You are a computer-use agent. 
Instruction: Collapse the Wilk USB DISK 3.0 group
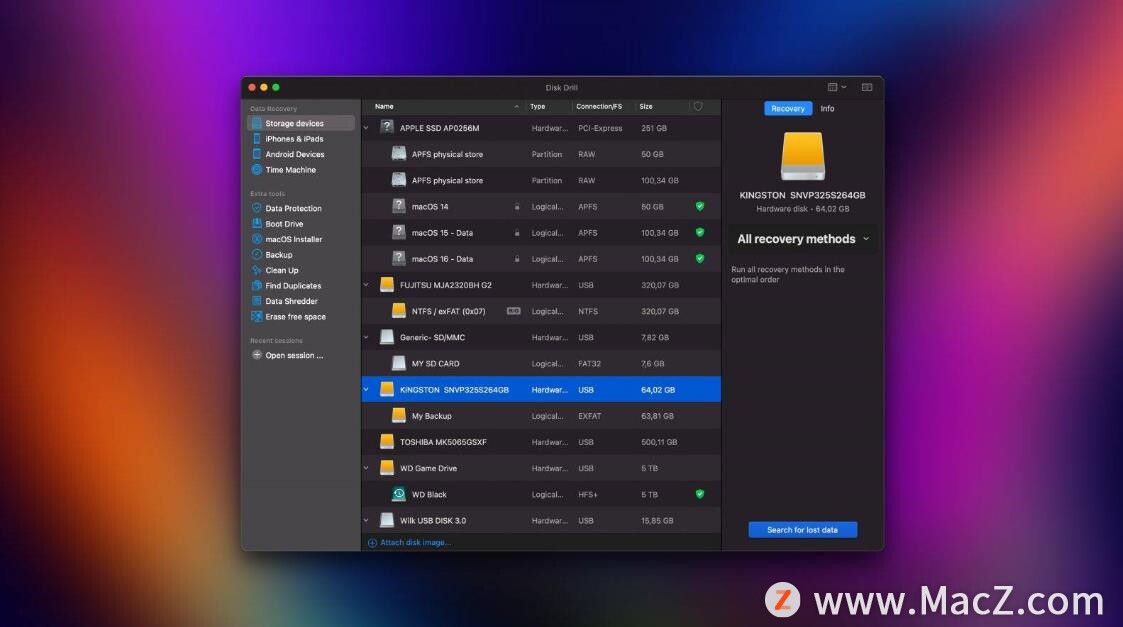pyautogui.click(x=367, y=521)
